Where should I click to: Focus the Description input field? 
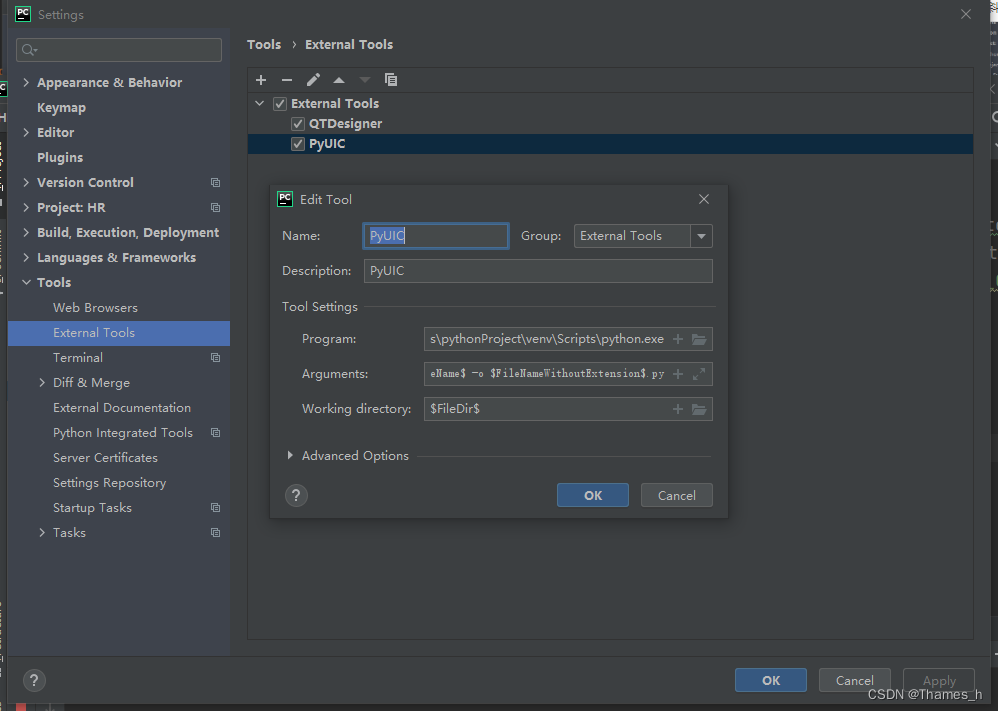coord(538,271)
